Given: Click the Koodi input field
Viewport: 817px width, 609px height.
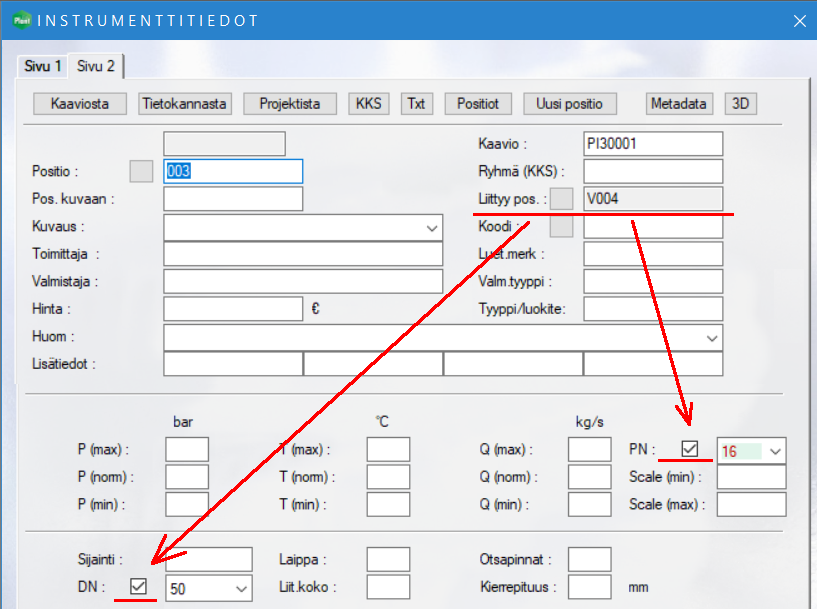Looking at the screenshot, I should pos(653,228).
